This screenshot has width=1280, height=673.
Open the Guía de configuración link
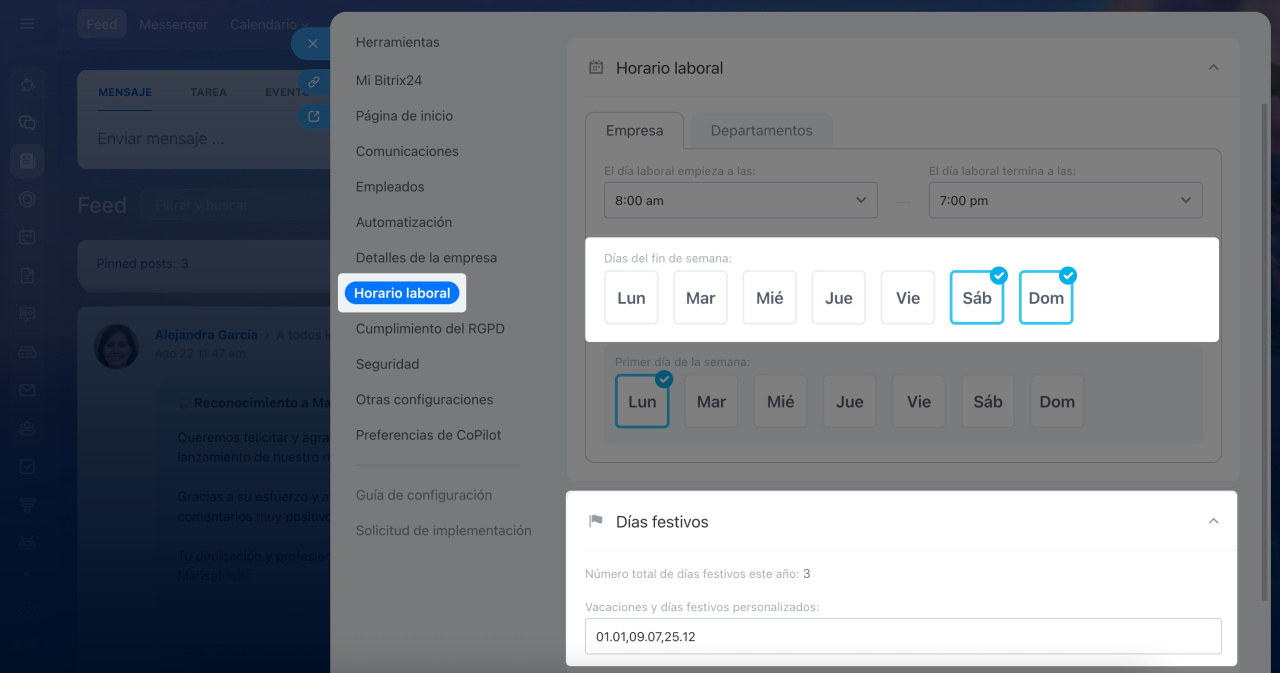423,495
